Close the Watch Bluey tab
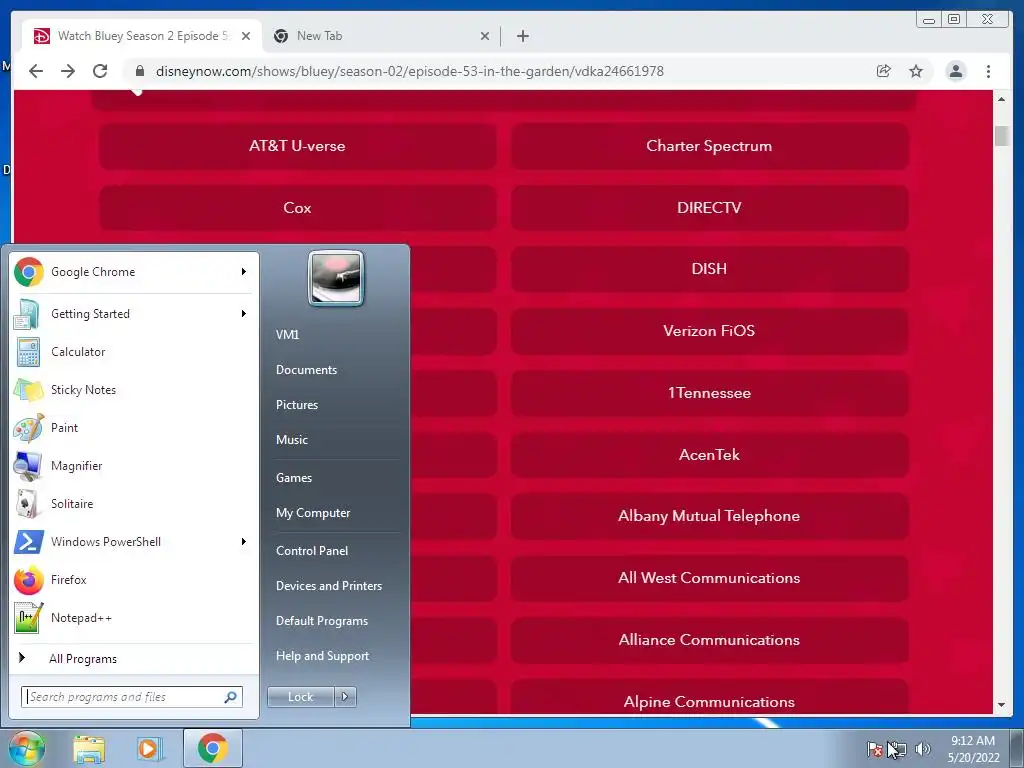This screenshot has width=1024, height=768. [246, 36]
